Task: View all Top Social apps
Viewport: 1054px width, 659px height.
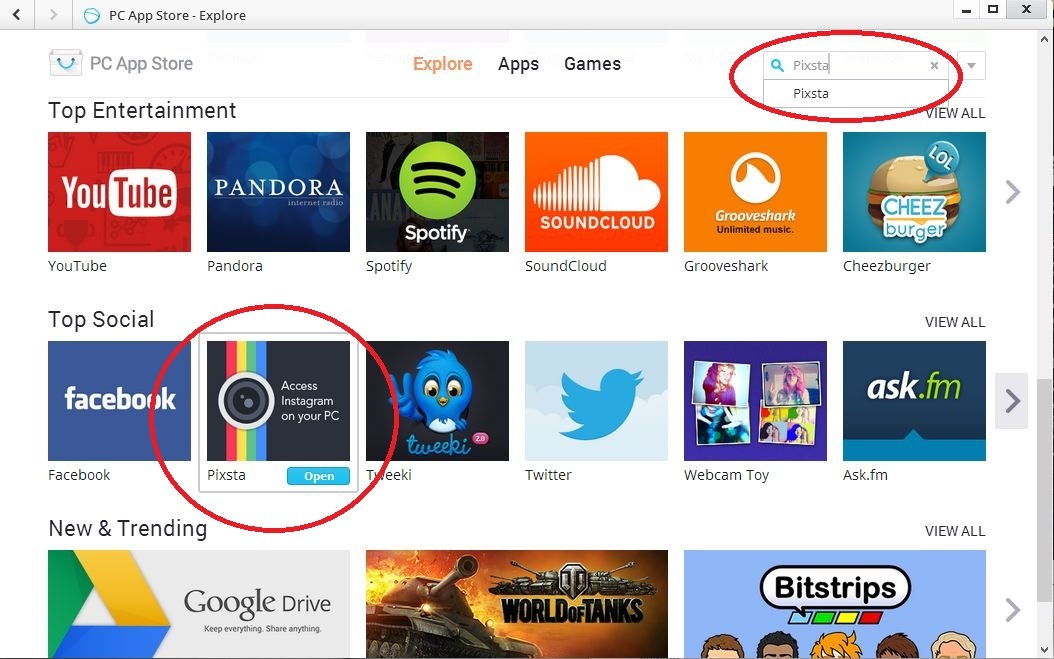Action: pos(955,322)
